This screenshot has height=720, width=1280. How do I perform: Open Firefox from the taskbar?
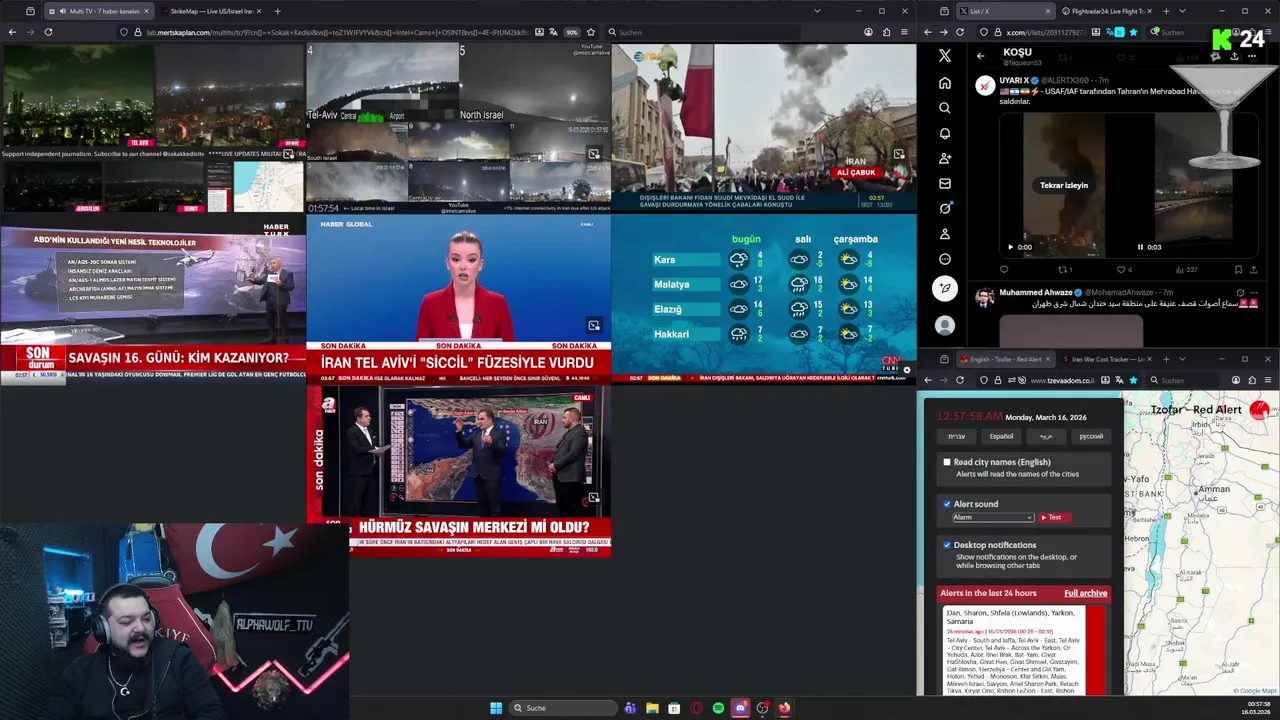pyautogui.click(x=784, y=708)
